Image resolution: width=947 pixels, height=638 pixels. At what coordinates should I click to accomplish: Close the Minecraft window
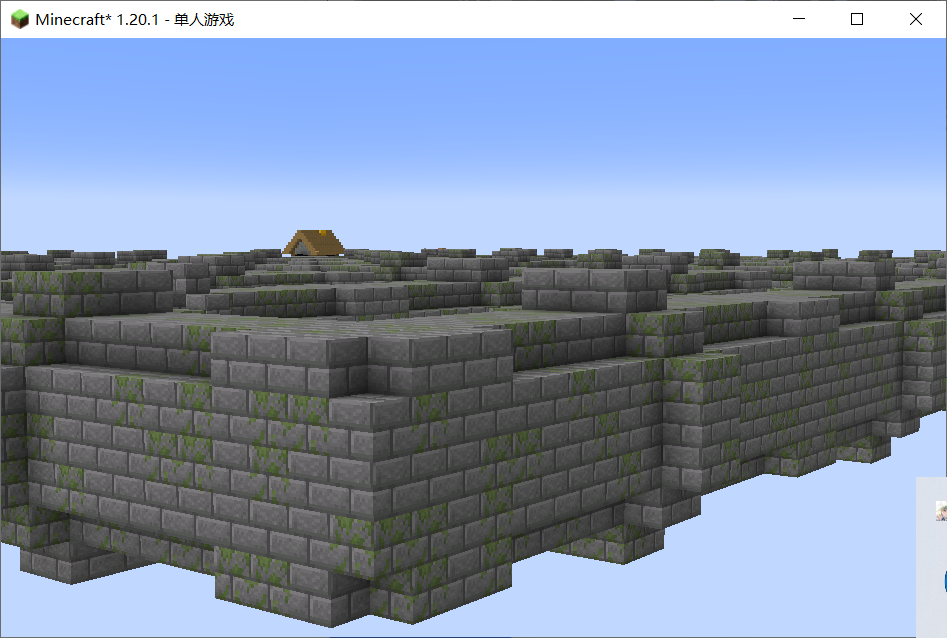(x=916, y=19)
